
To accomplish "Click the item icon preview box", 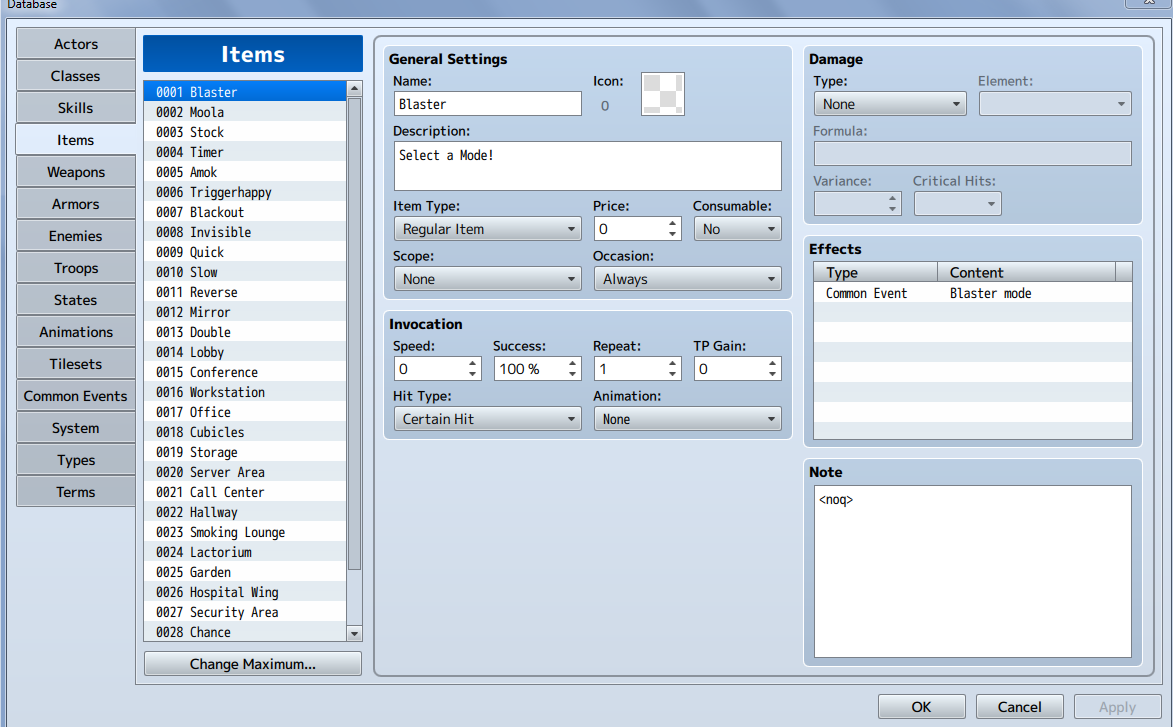I will tap(663, 94).
